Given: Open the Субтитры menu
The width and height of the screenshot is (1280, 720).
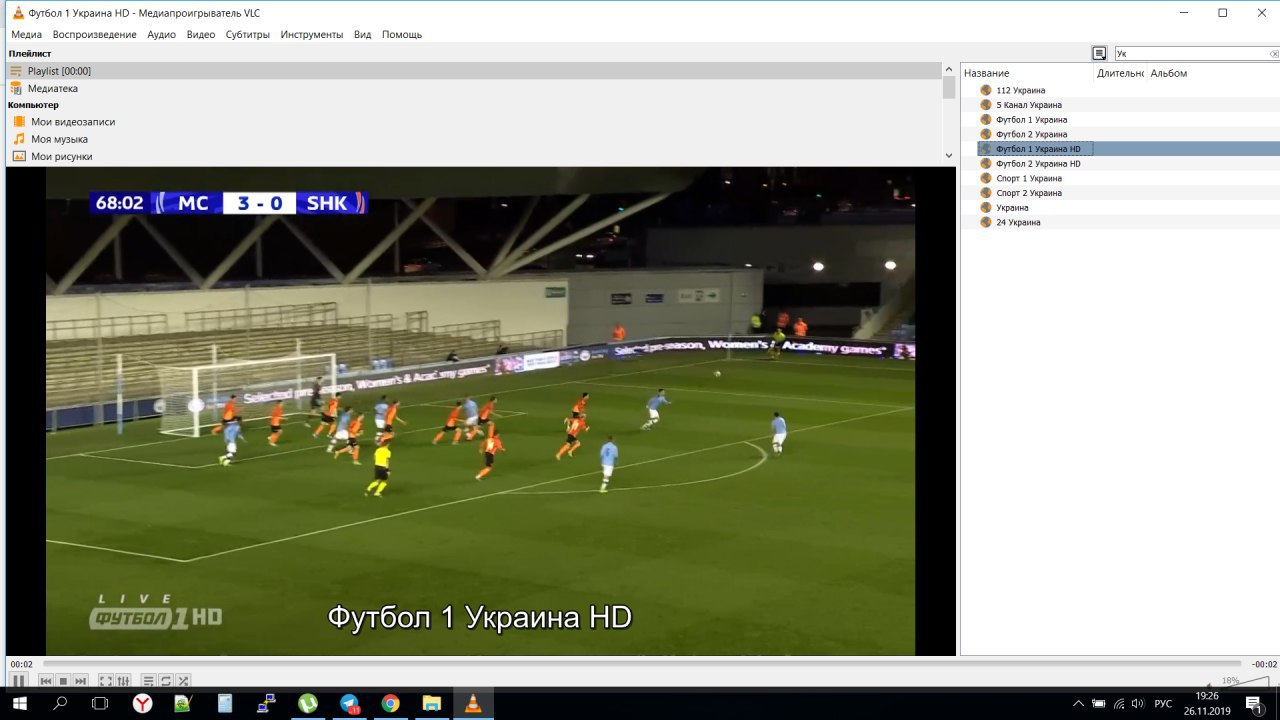Looking at the screenshot, I should 248,34.
